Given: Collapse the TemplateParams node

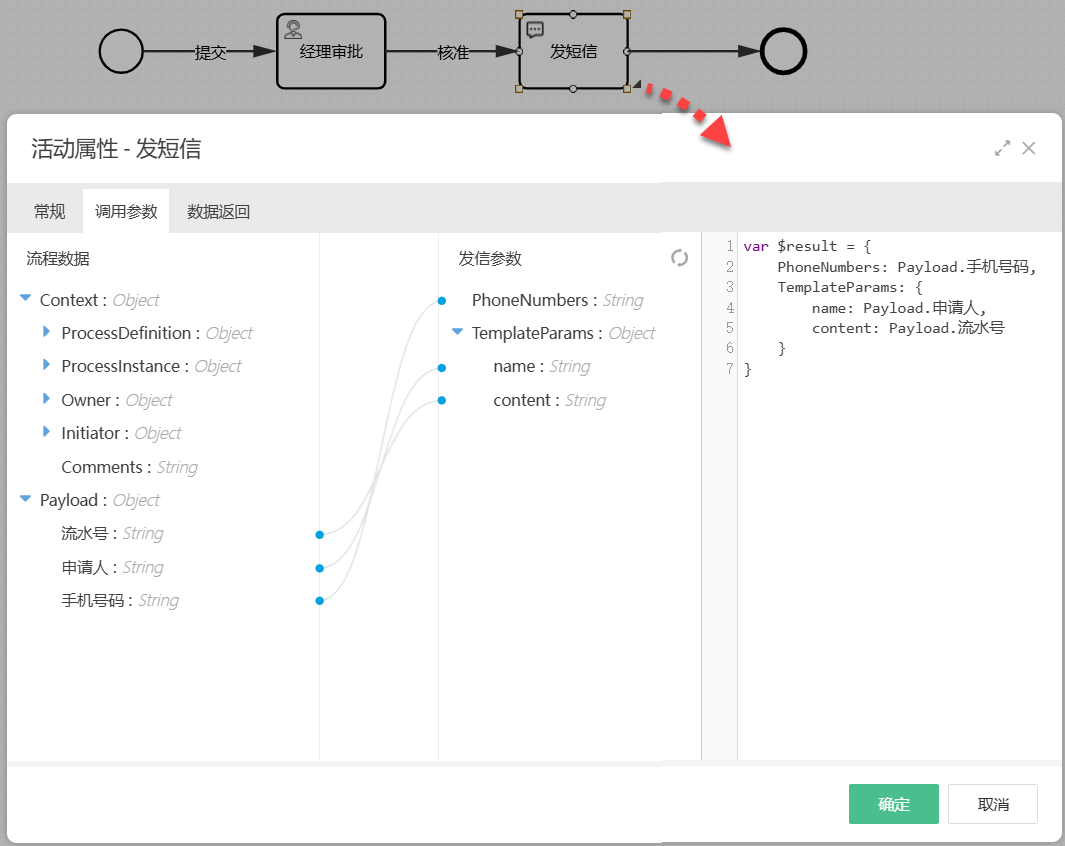Looking at the screenshot, I should pos(458,332).
